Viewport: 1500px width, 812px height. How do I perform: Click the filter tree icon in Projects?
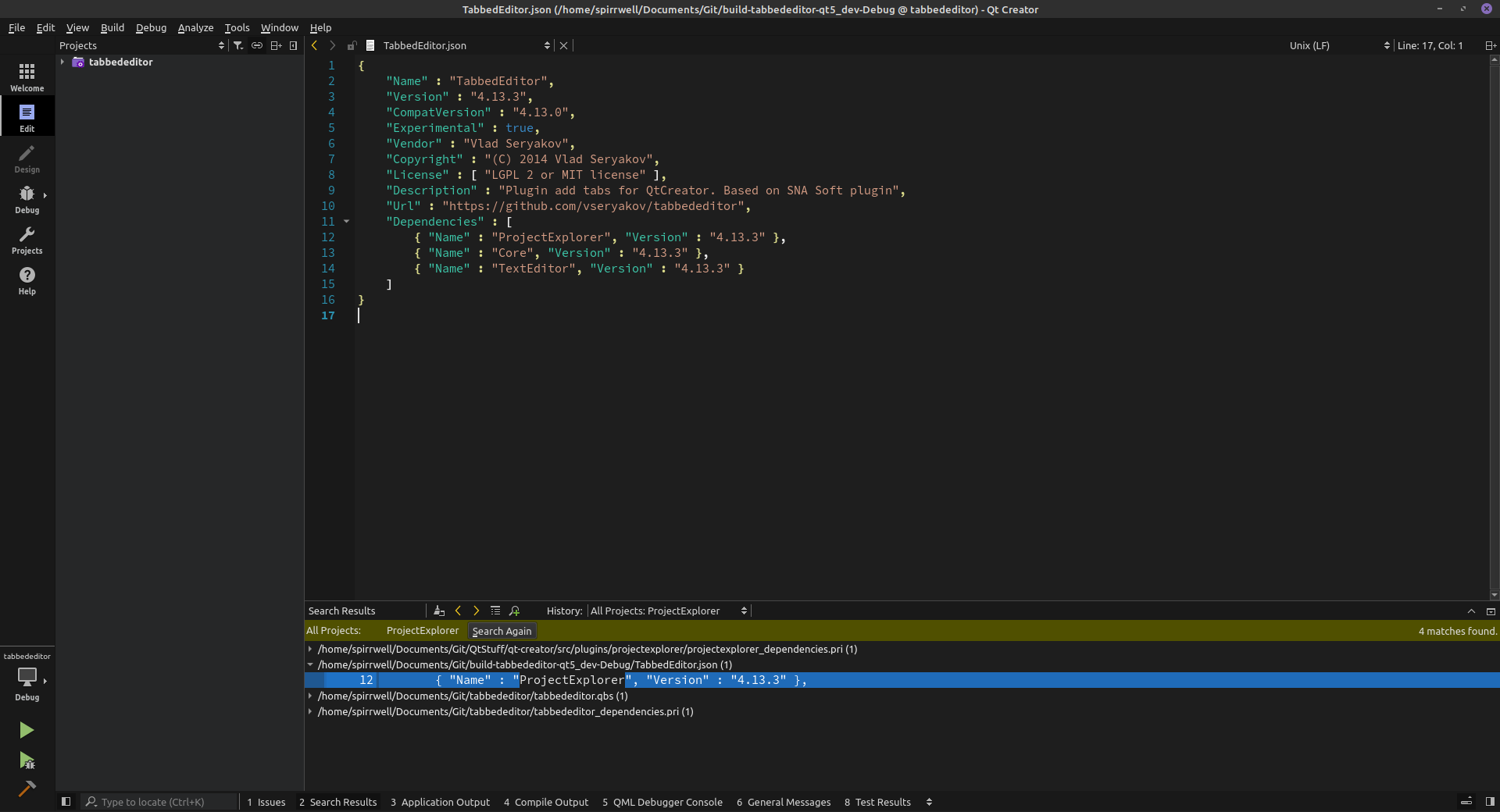(x=238, y=45)
